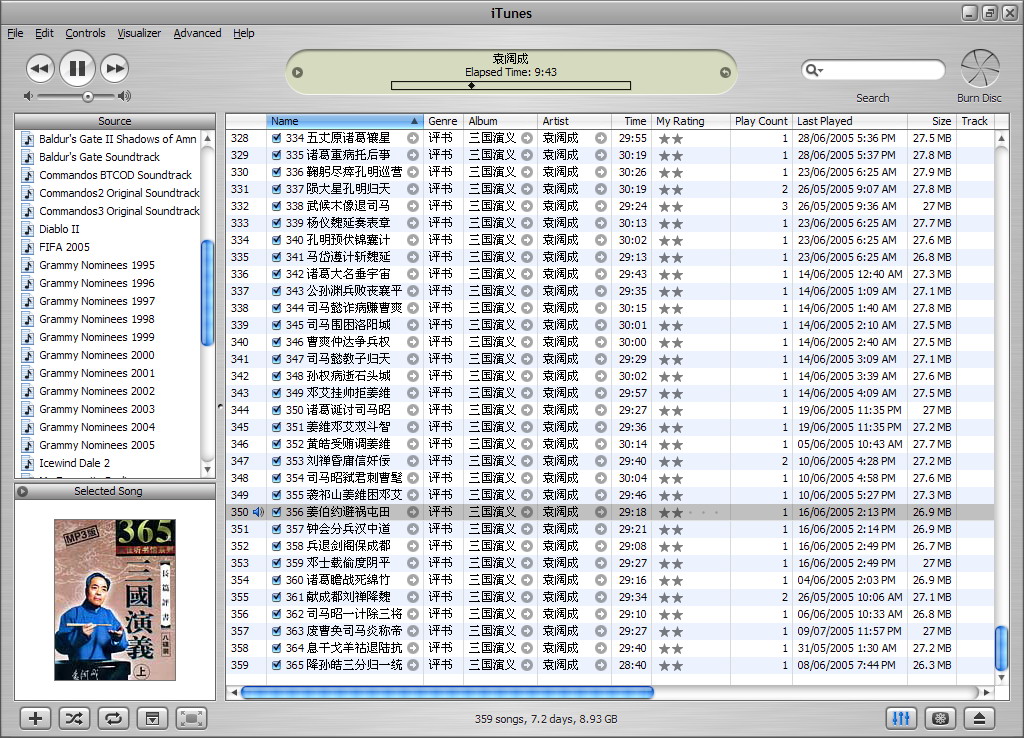Uncheck the checkbox for song 361

[277, 597]
